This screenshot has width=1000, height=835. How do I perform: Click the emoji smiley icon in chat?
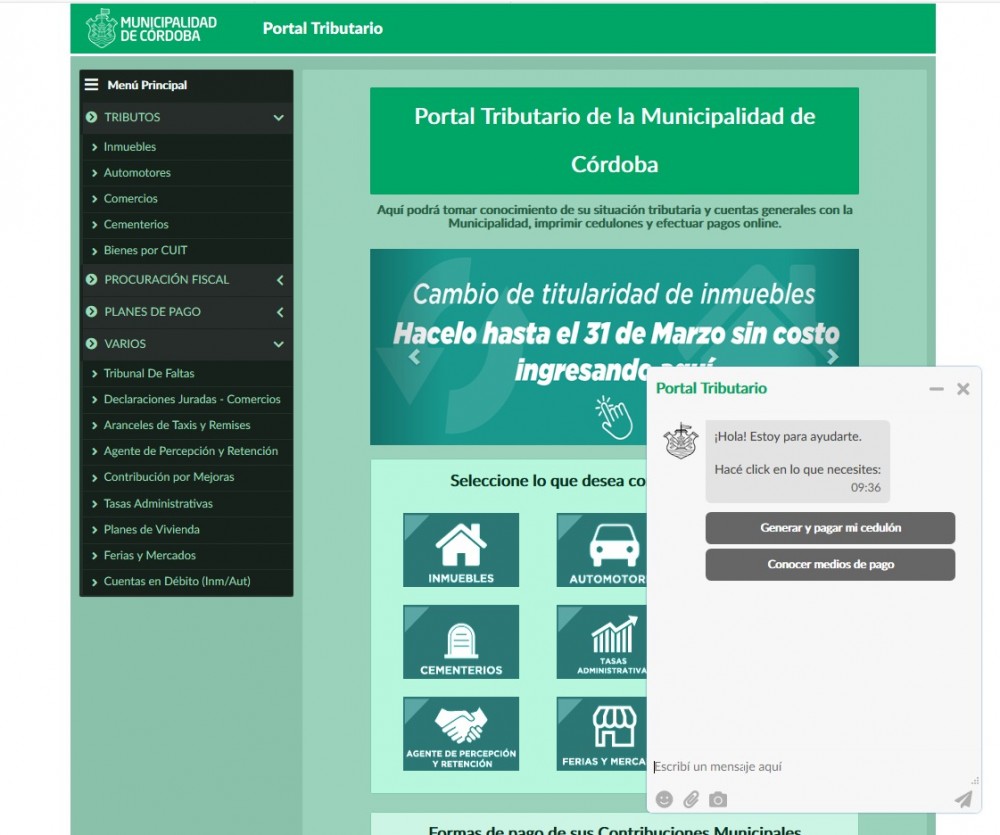pyautogui.click(x=664, y=799)
